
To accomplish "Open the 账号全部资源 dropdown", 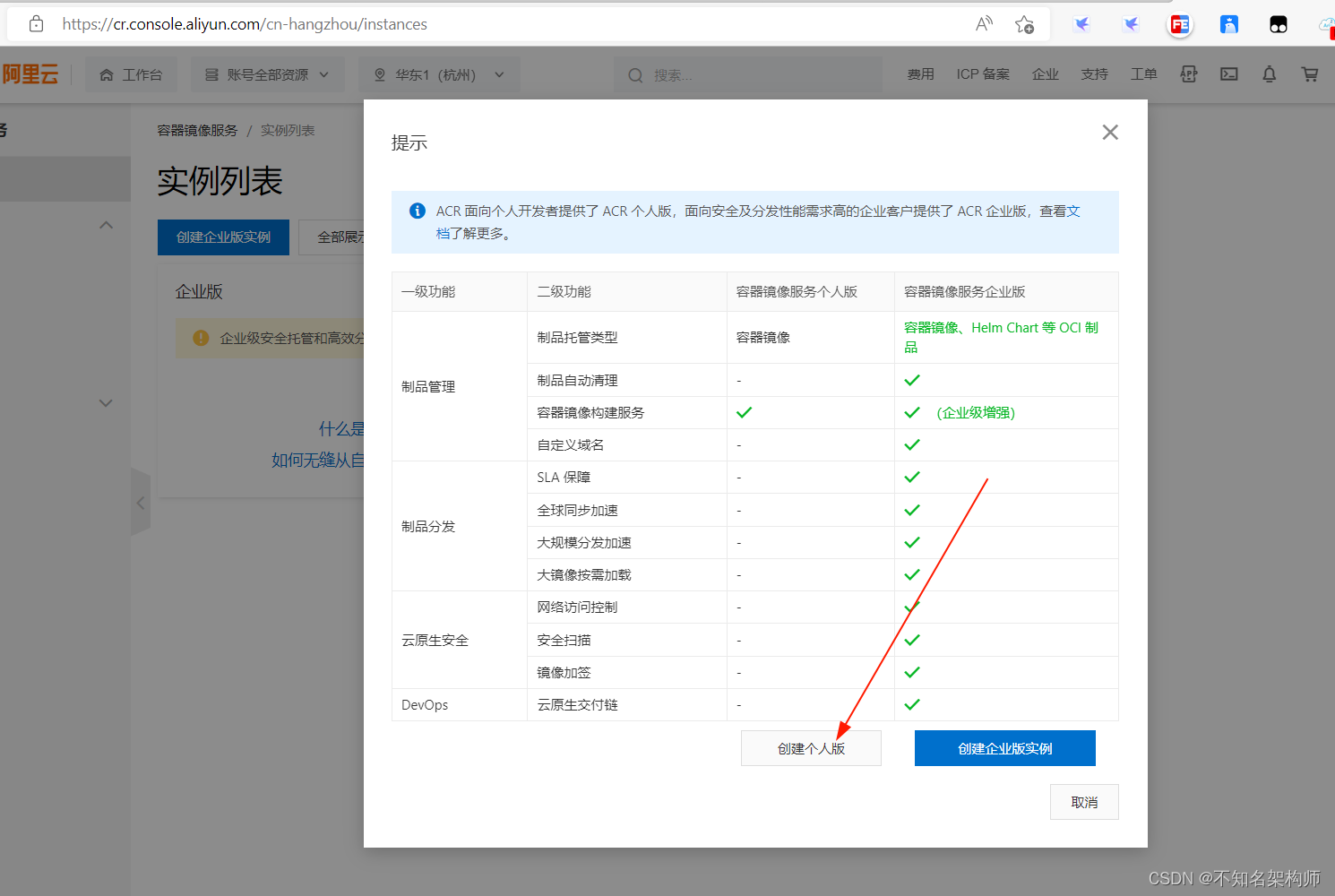I will 267,74.
